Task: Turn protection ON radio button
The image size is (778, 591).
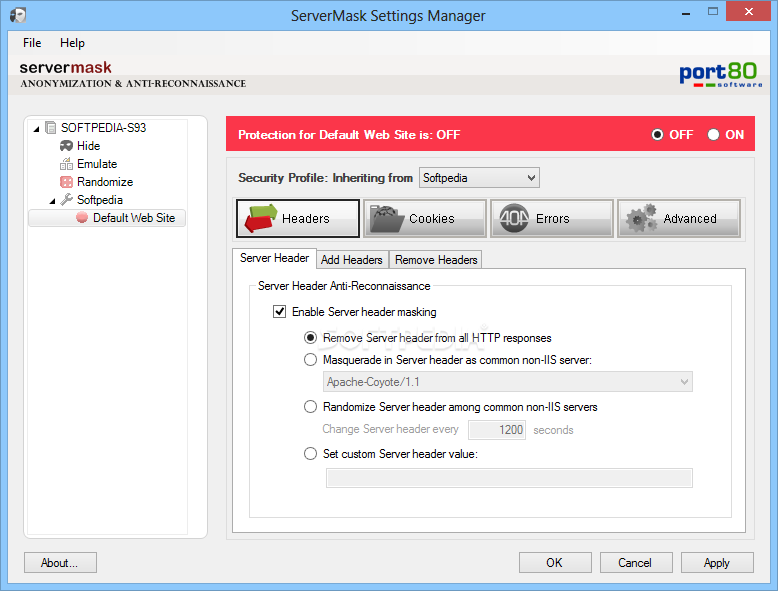Action: point(713,134)
